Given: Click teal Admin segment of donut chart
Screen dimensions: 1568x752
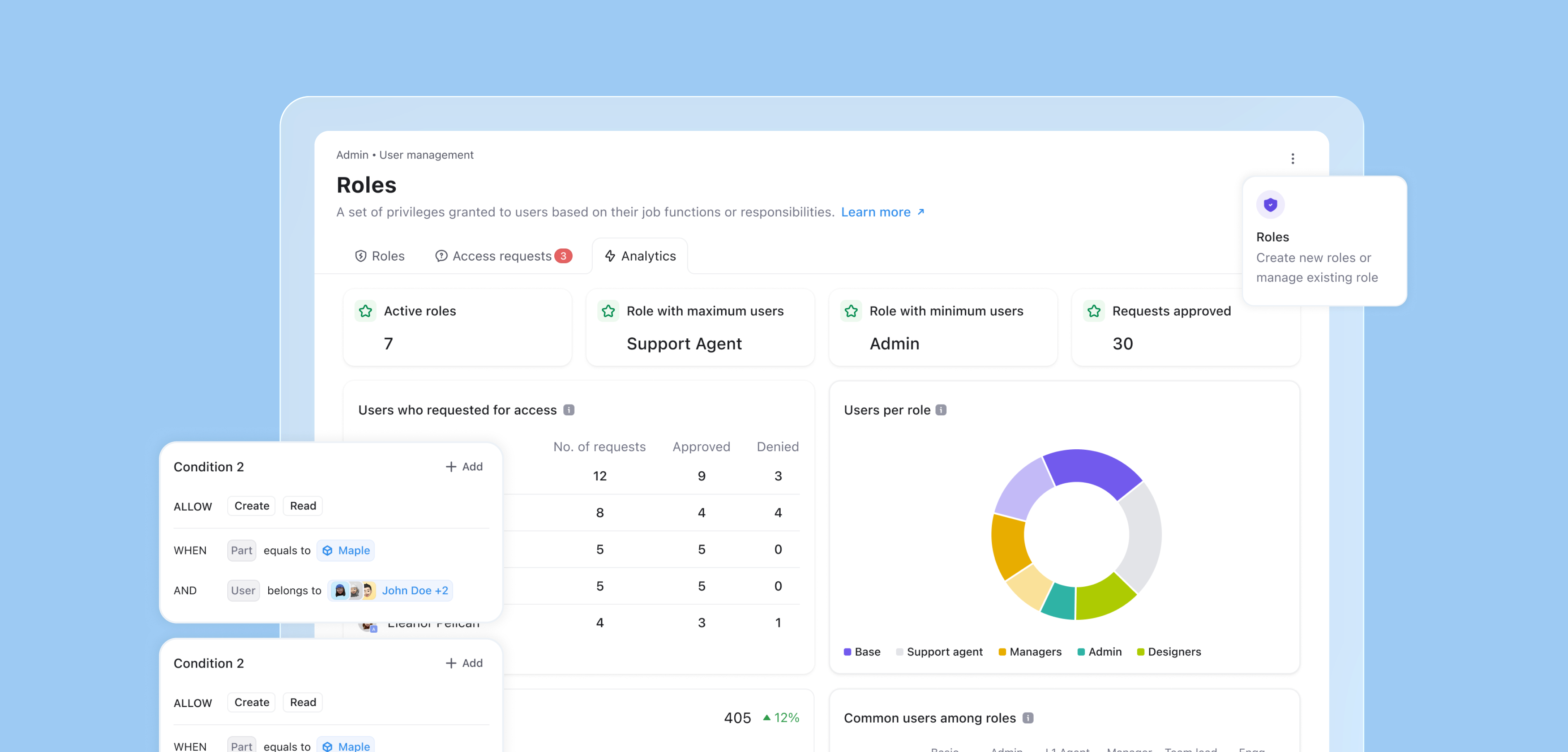Looking at the screenshot, I should pyautogui.click(x=1059, y=603).
